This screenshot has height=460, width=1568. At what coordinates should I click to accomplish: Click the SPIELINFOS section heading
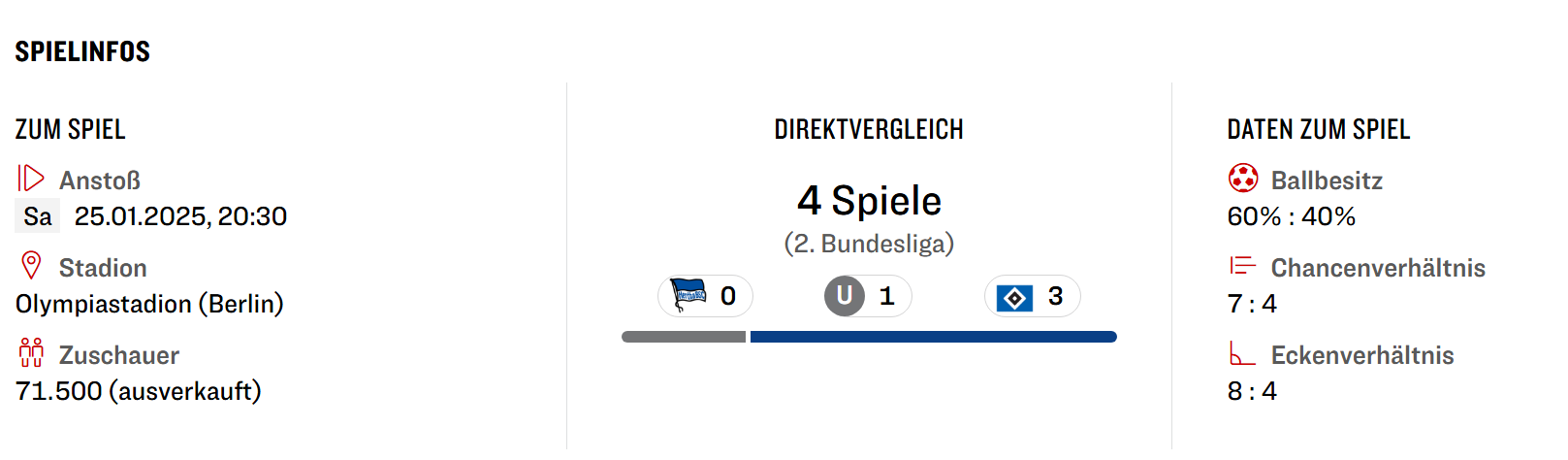82,51
